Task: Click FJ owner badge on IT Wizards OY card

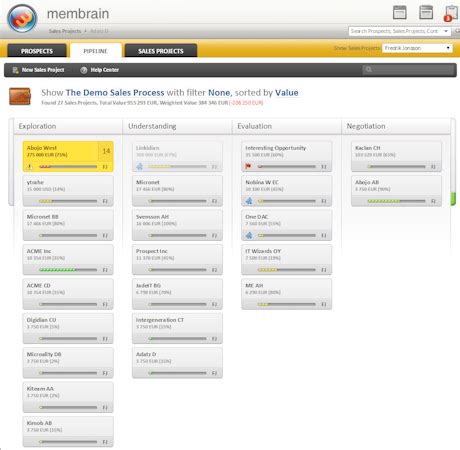Action: tap(324, 270)
